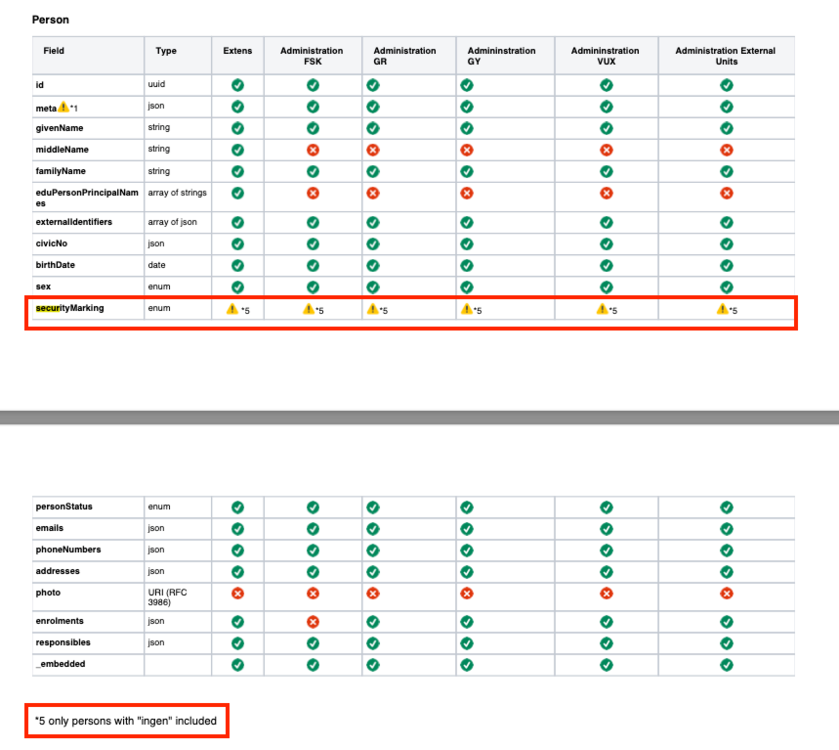The width and height of the screenshot is (839, 750).
Task: Click securityMarking warning icon under Extens column
Action: (x=232, y=310)
